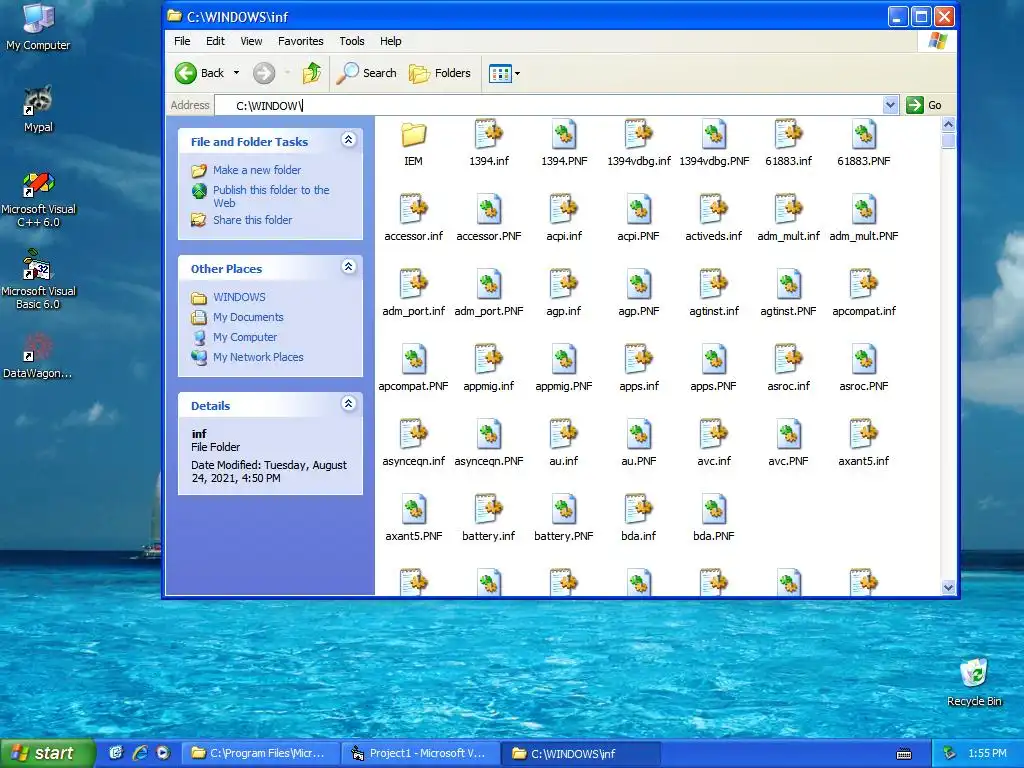Switch to Project1 - Microsoft Visual taskbar button
The height and width of the screenshot is (768, 1024).
(421, 753)
